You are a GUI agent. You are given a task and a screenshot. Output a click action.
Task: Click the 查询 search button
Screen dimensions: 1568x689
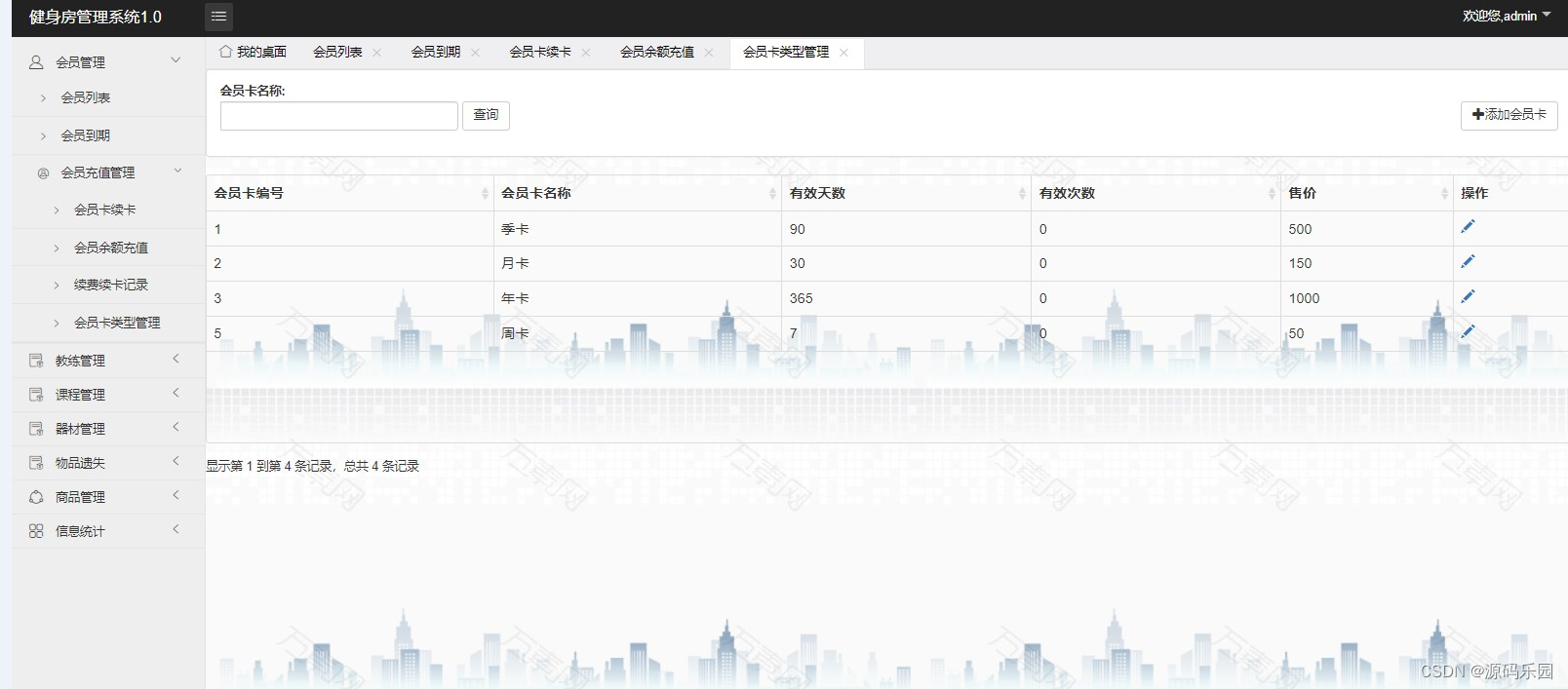pos(486,115)
